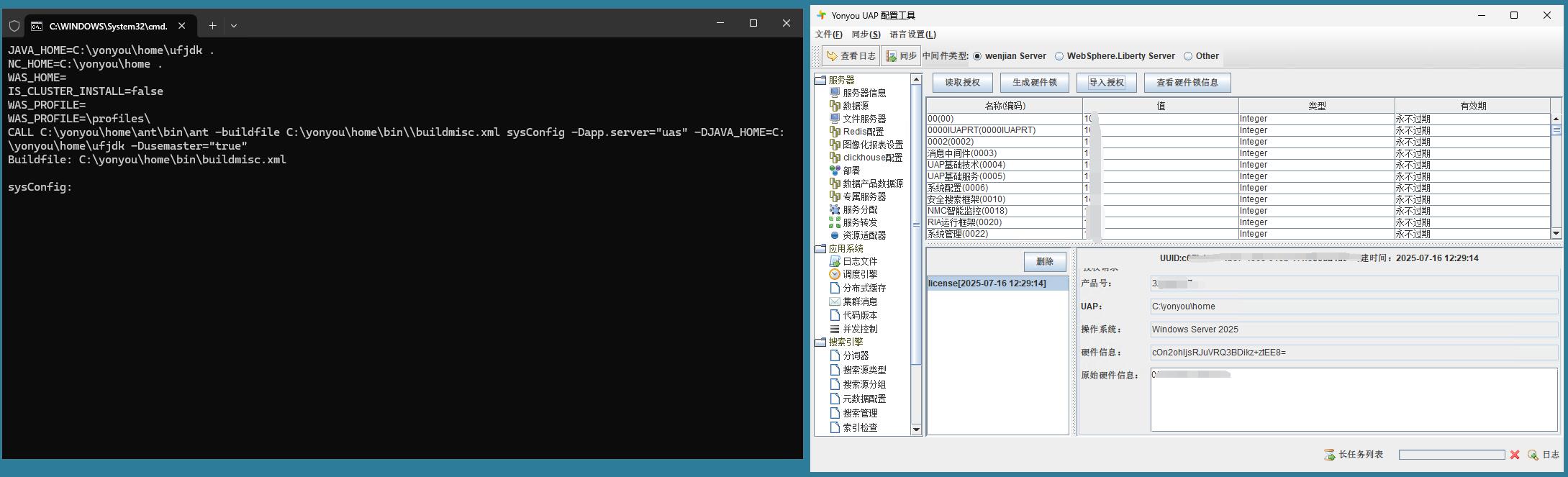Screen dimensions: 1568x477
Task: Select the Other middleware radio button
Action: [1188, 56]
